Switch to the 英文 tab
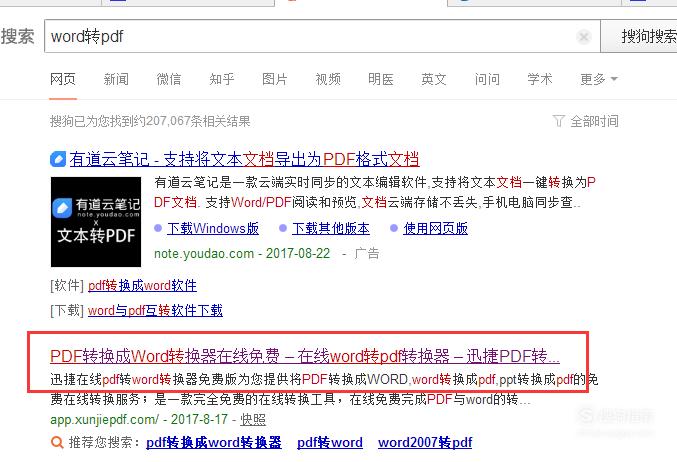This screenshot has width=677, height=462. pos(434,79)
